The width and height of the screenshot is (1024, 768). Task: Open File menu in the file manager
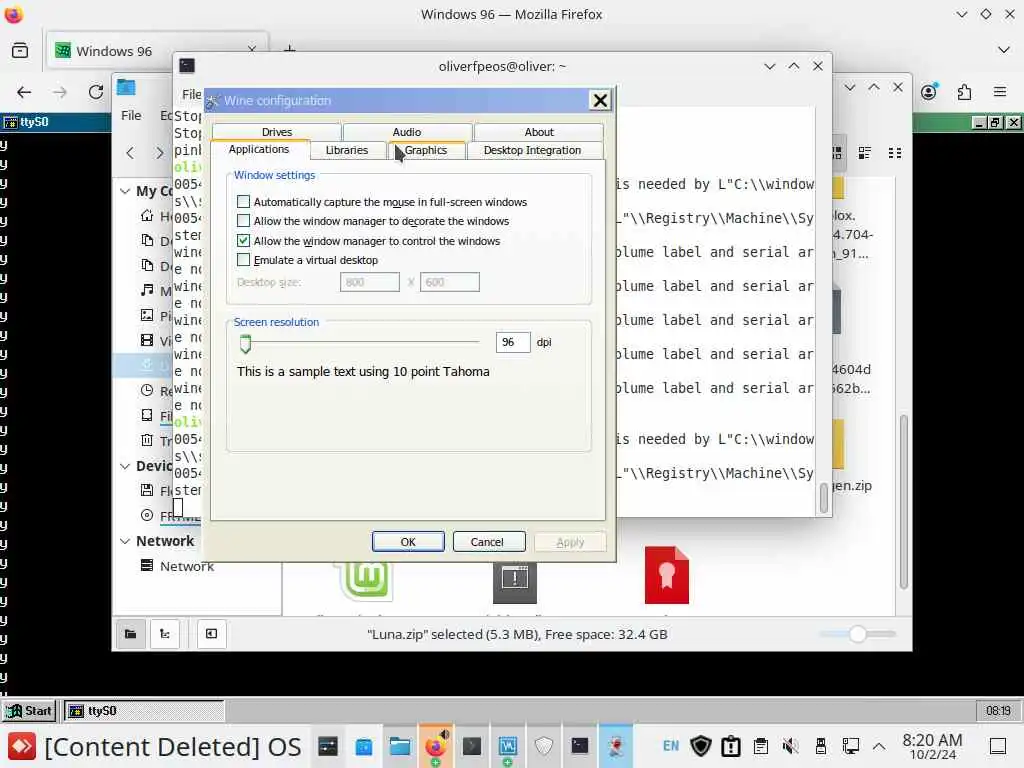click(x=131, y=116)
